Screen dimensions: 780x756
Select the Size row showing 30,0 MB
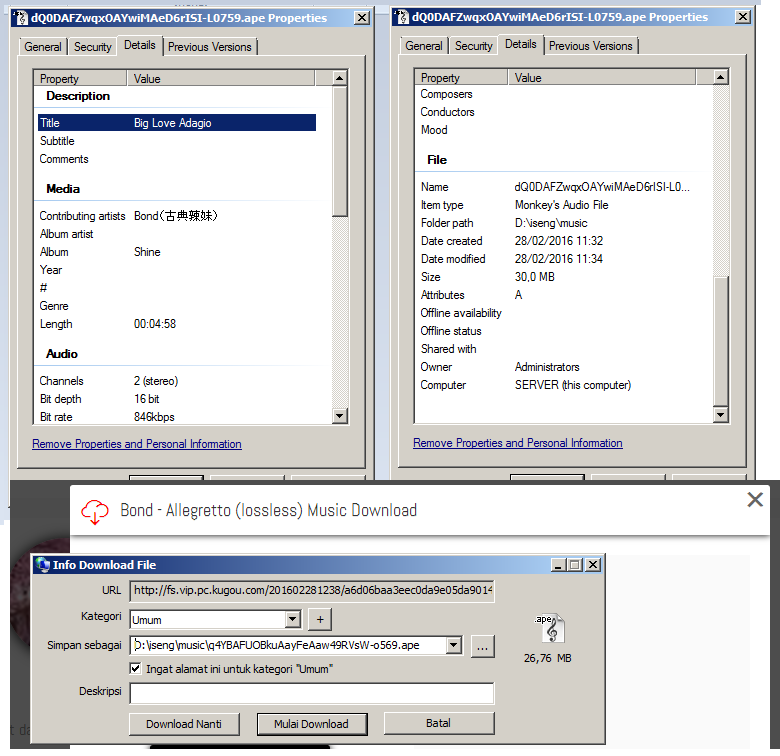(x=558, y=277)
